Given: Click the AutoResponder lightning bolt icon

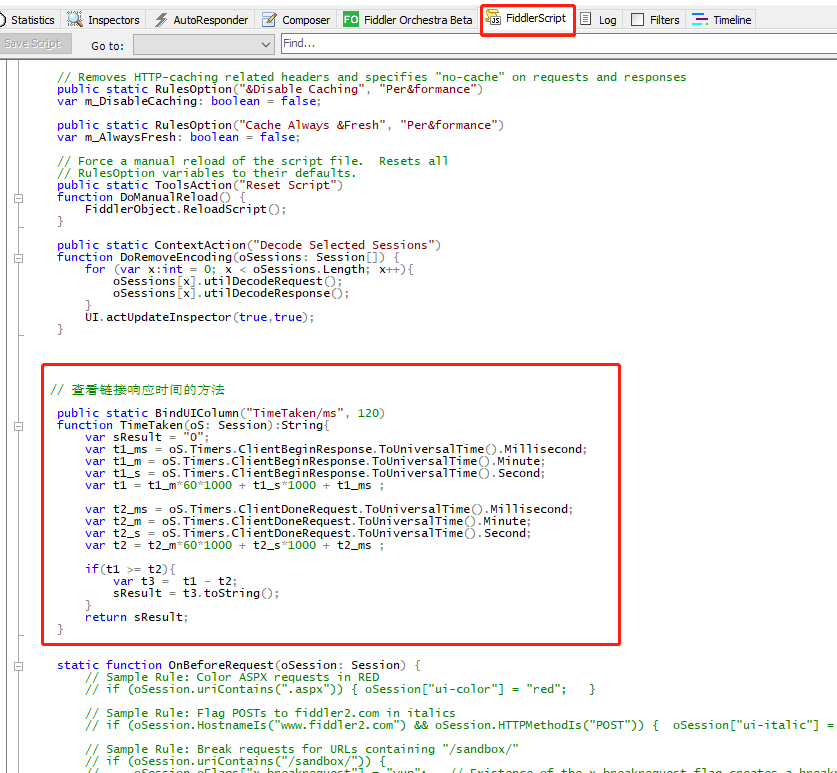Looking at the screenshot, I should coord(161,20).
